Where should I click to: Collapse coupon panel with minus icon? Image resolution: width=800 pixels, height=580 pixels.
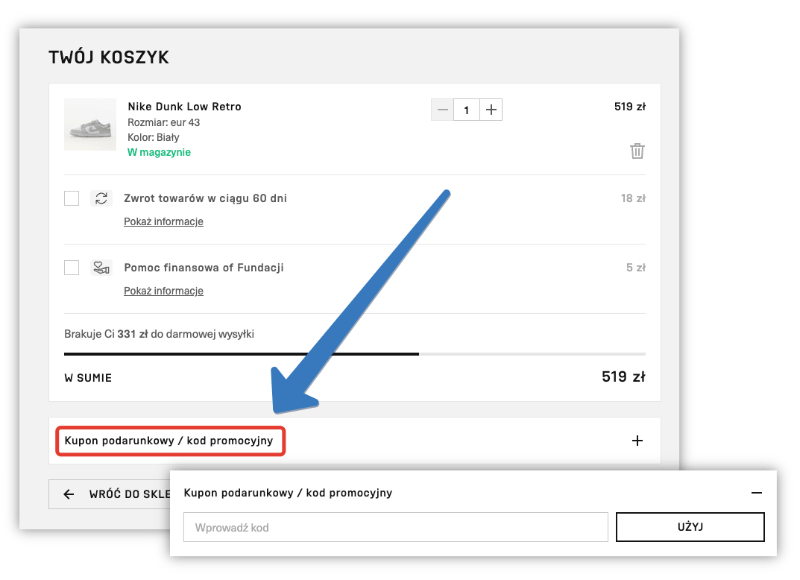pos(757,493)
